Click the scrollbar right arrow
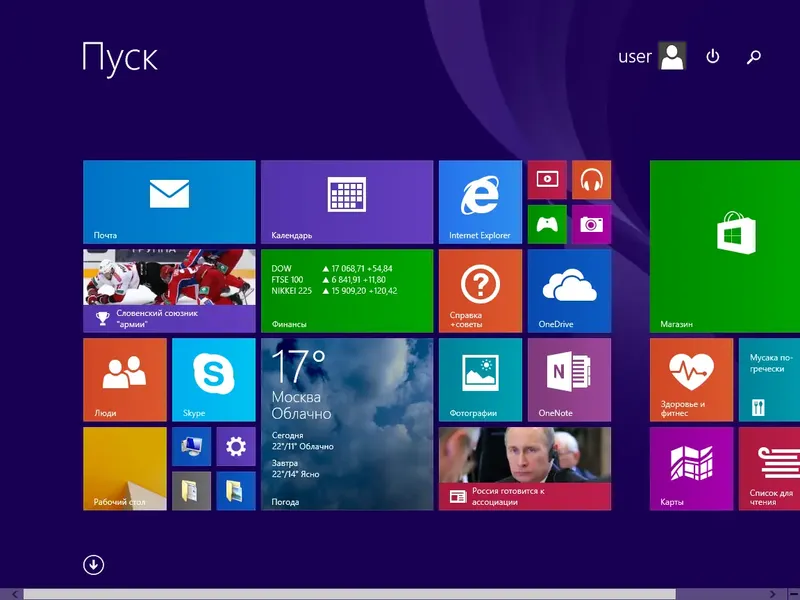This screenshot has width=800, height=600. (x=773, y=594)
